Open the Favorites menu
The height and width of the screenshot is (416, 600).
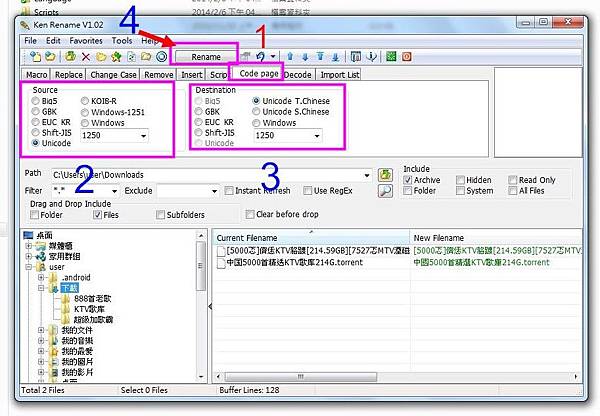point(86,41)
